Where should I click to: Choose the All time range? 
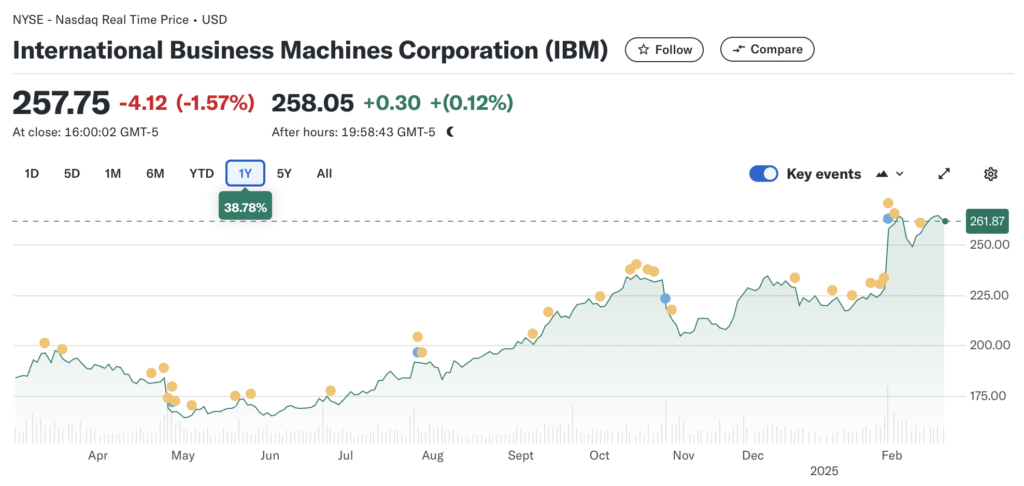pos(324,174)
